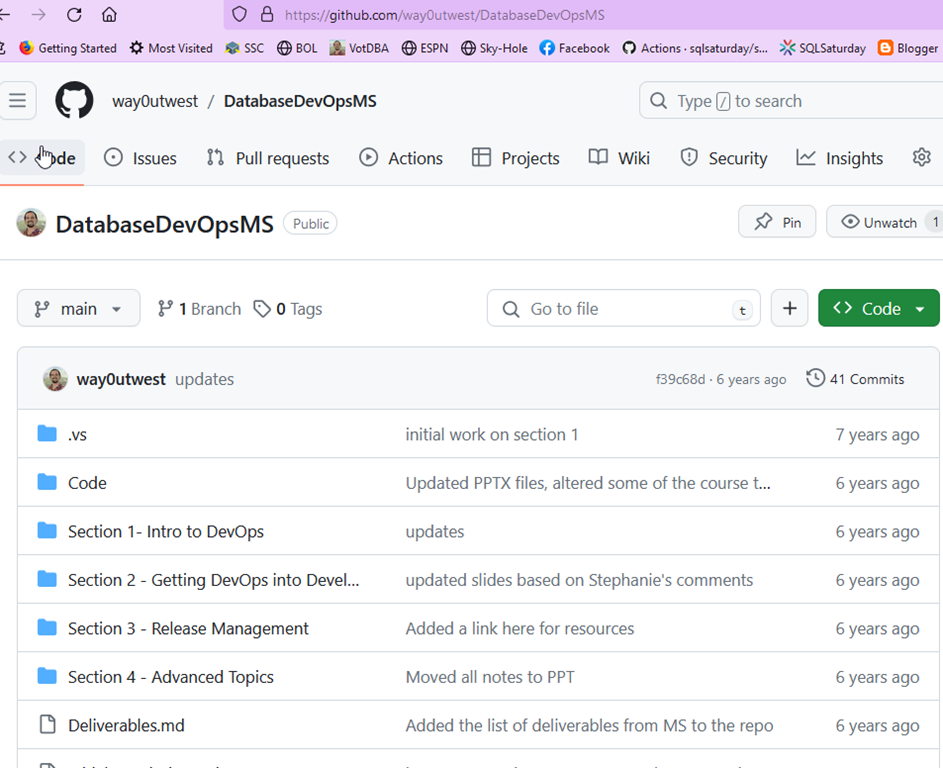Open the Deliverables.md file
Viewport: 943px width, 768px height.
pos(126,725)
